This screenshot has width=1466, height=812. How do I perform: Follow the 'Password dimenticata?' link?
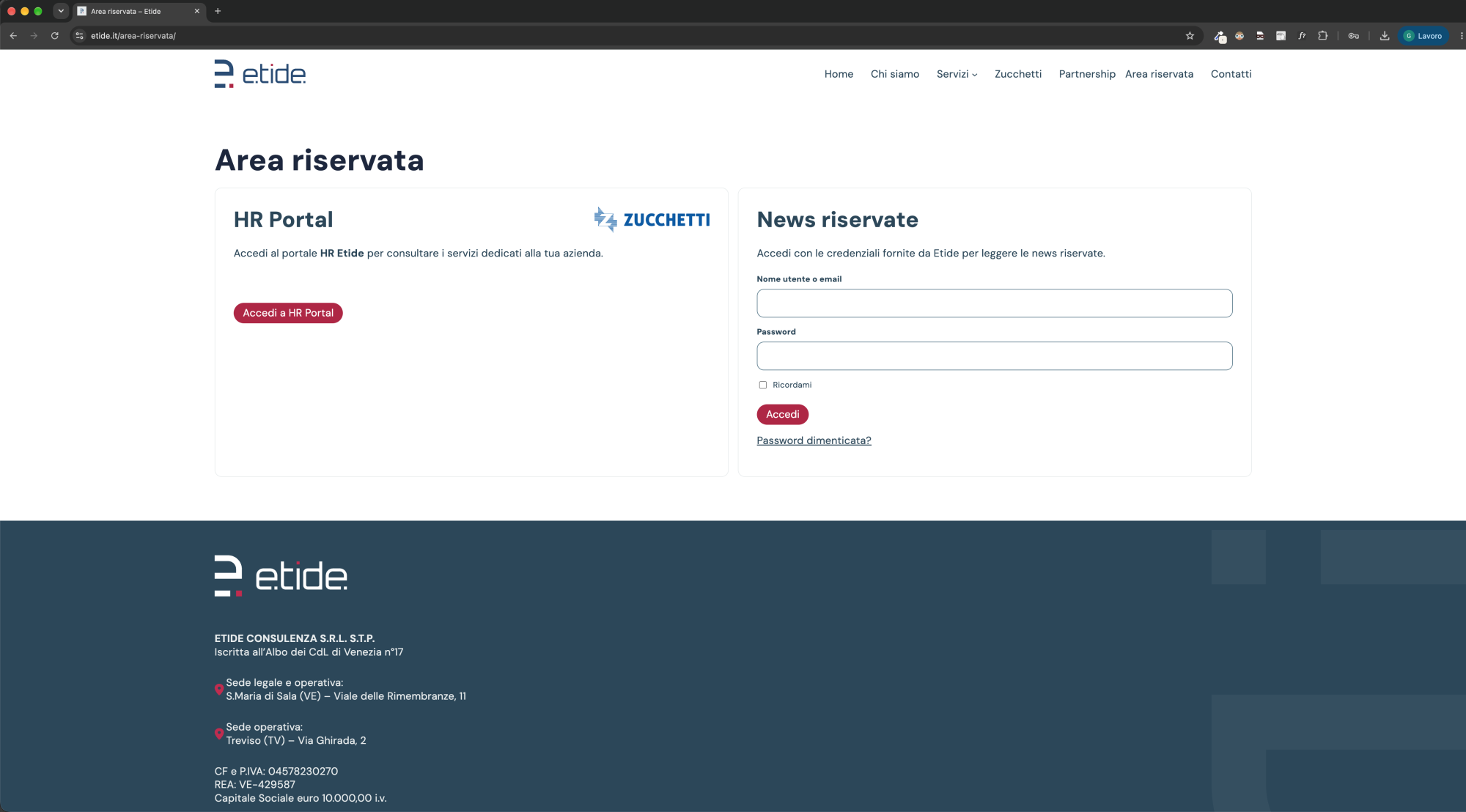tap(814, 440)
